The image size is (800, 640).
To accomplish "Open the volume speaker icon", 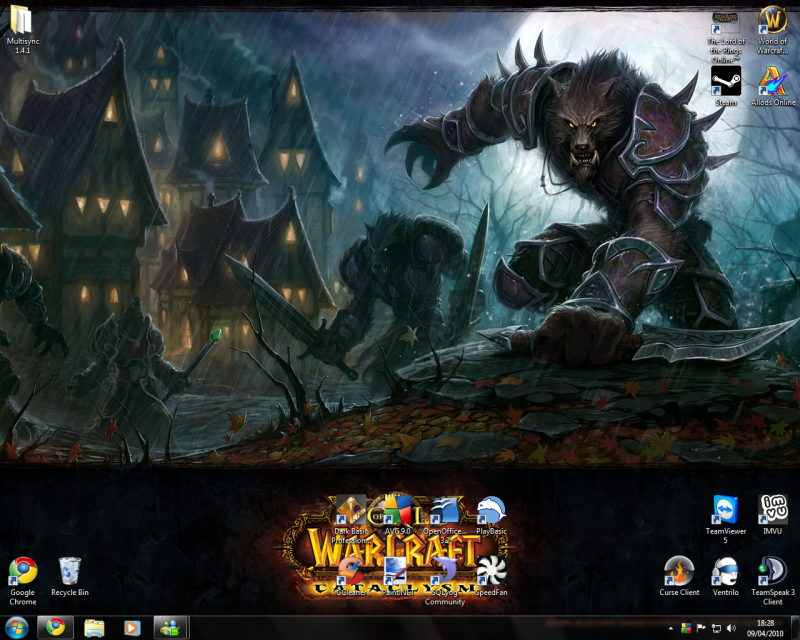I will [x=731, y=628].
